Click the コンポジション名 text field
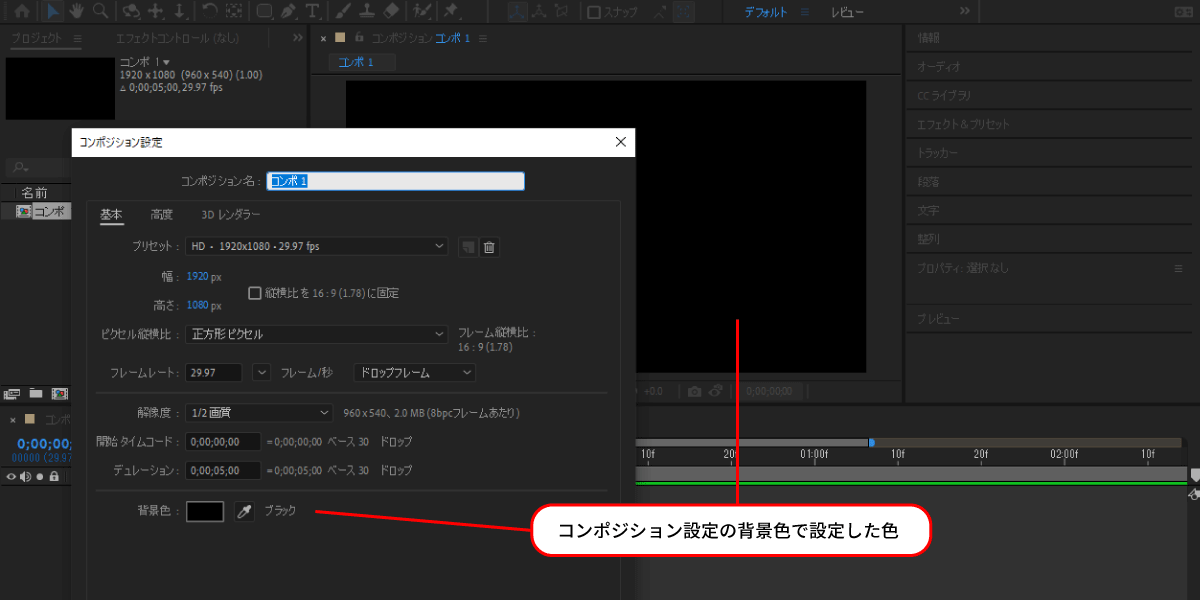Viewport: 1200px width, 600px height. coord(396,181)
